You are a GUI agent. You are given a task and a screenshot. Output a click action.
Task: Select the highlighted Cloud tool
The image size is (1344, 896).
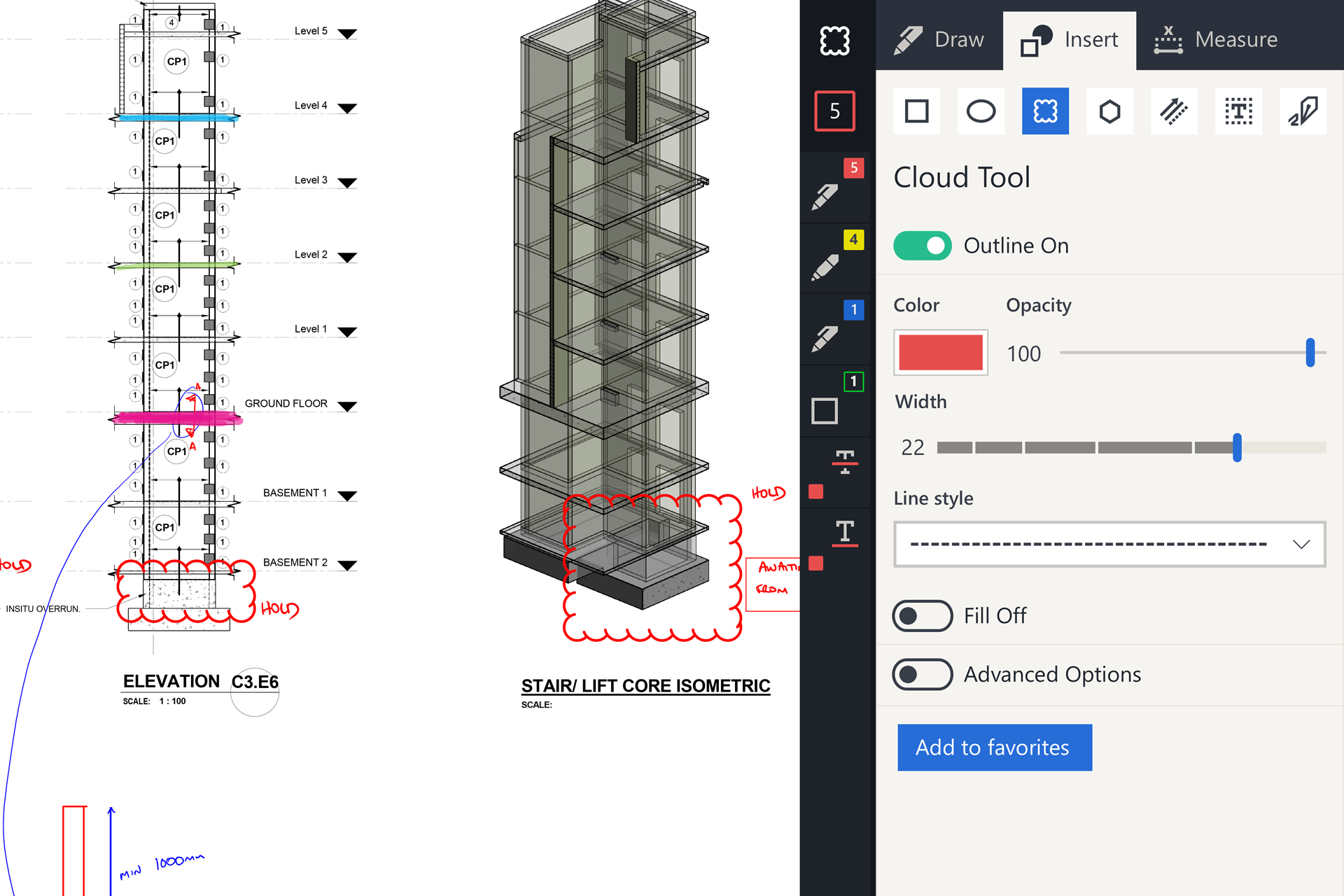click(x=1044, y=111)
